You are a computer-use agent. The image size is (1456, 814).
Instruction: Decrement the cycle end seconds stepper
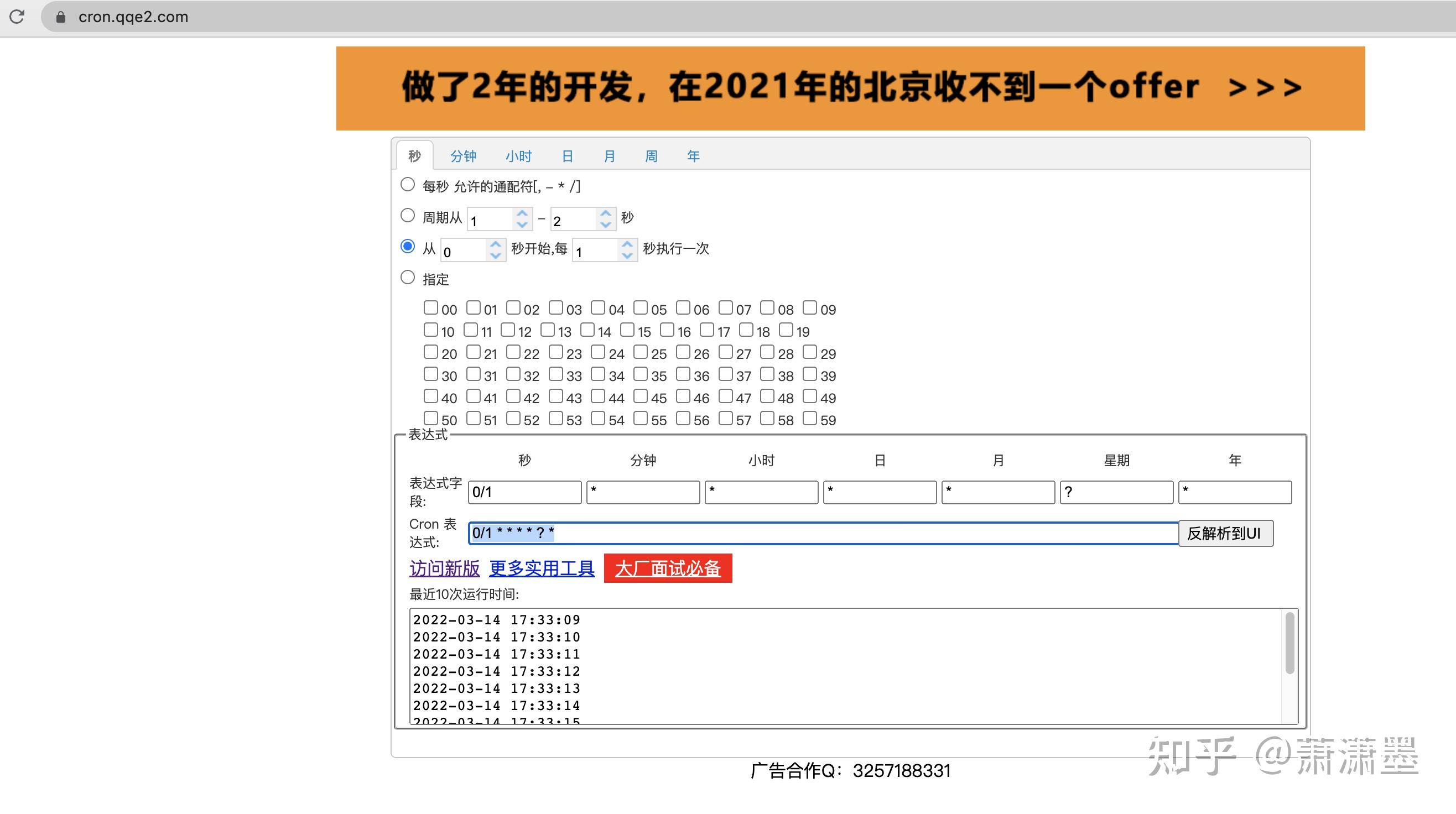pyautogui.click(x=605, y=225)
